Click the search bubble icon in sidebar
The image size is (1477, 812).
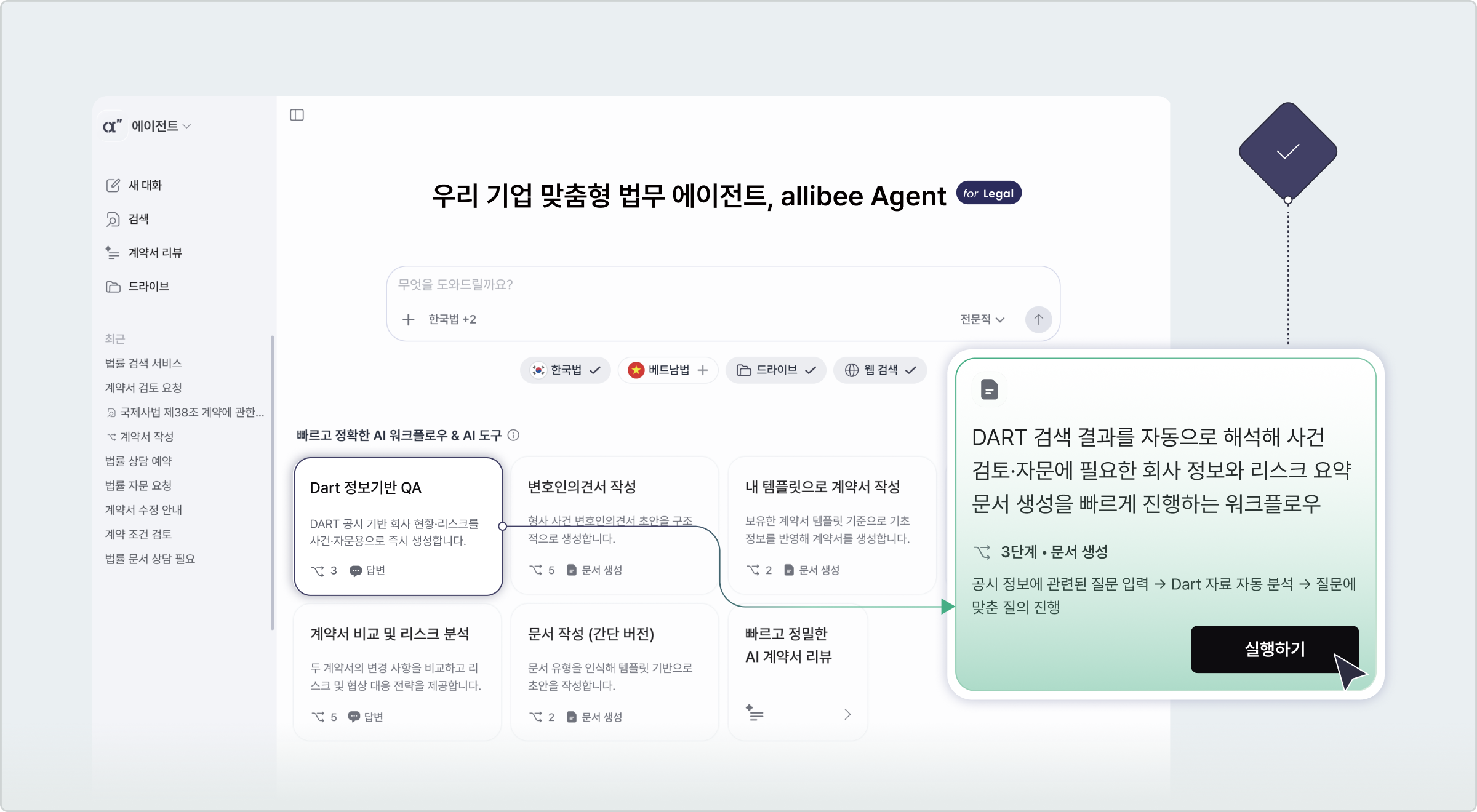[x=113, y=219]
